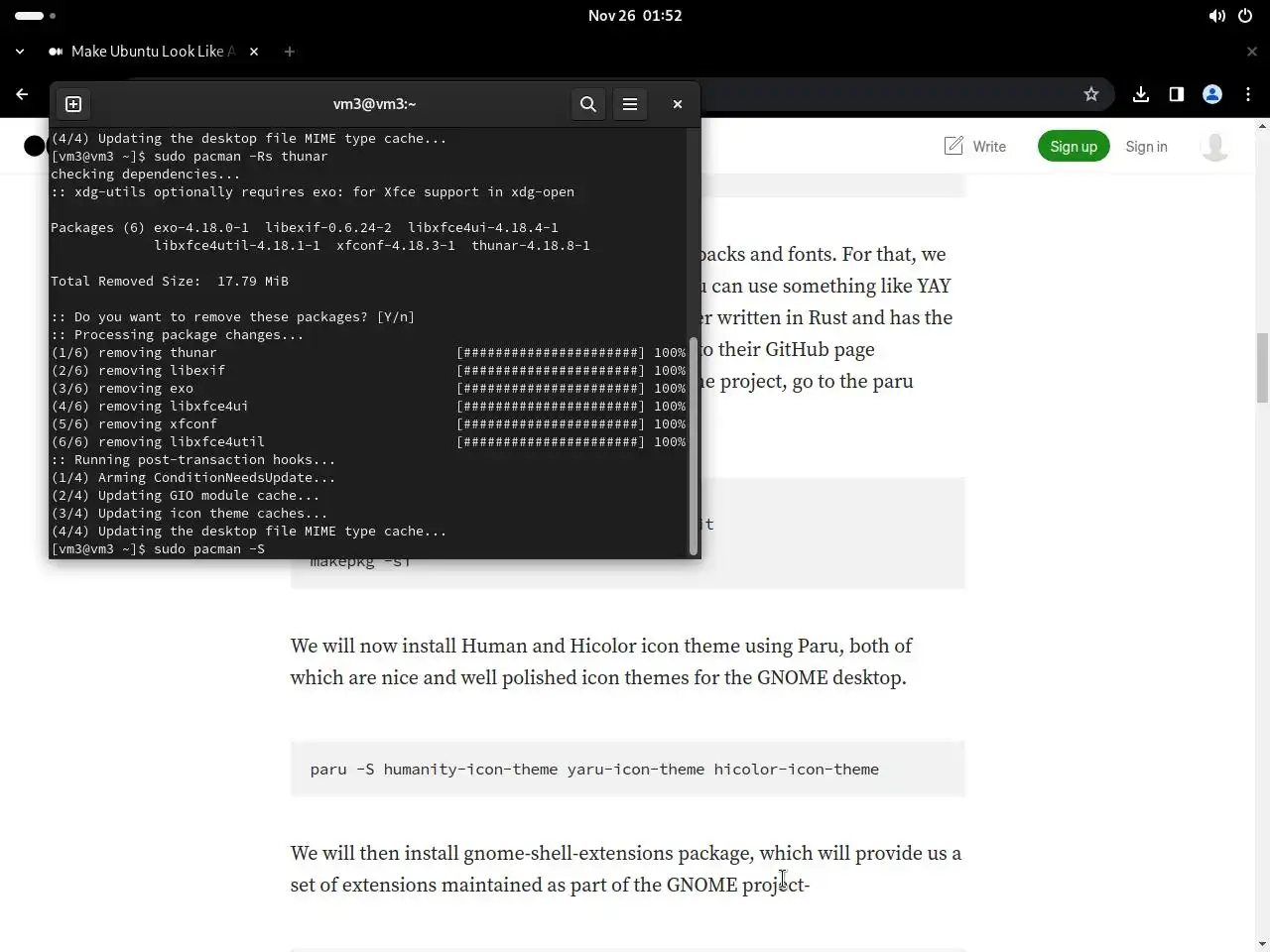Image resolution: width=1270 pixels, height=952 pixels.
Task: Click the line 'sudo pacman -Rs thunar'
Action: tap(190, 157)
